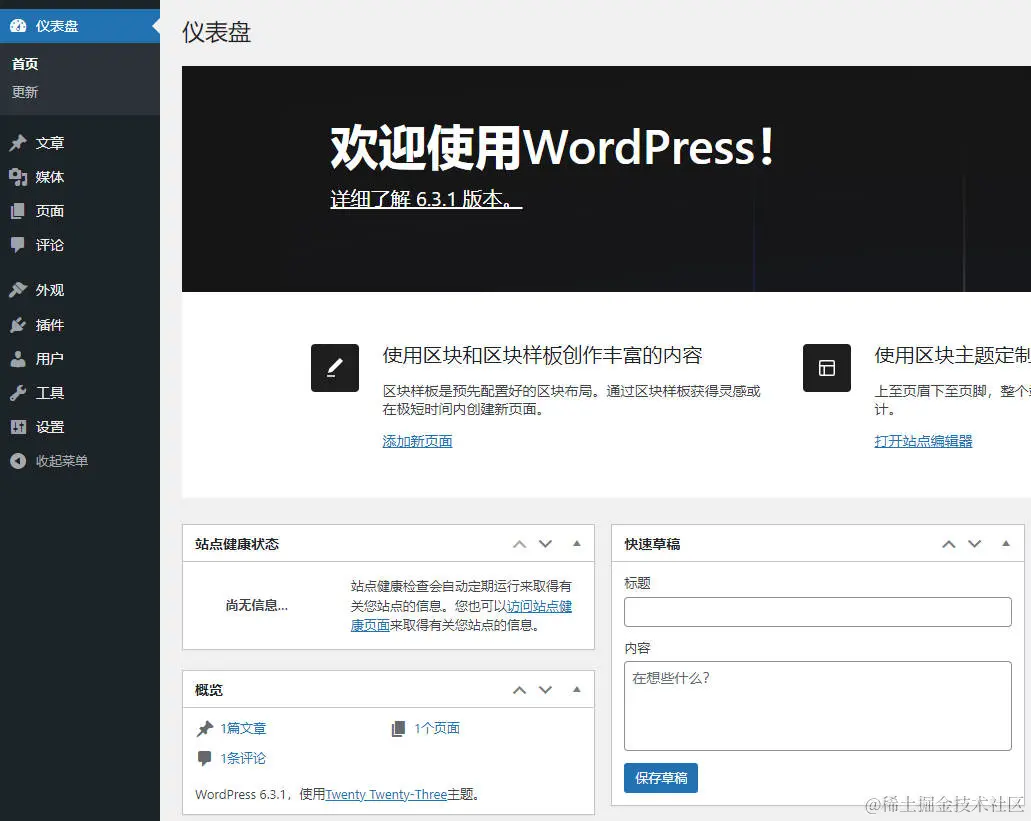1031x821 pixels.
Task: Click the up chevron on 快速草稿 panel
Action: click(948, 543)
